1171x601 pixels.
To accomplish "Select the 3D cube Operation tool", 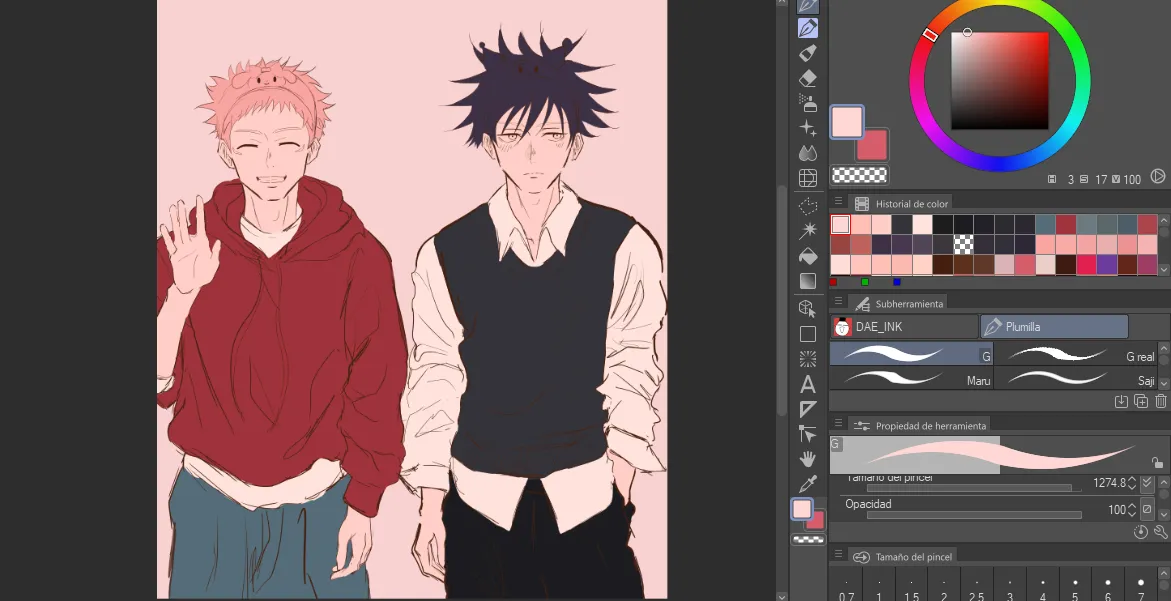I will pyautogui.click(x=807, y=308).
